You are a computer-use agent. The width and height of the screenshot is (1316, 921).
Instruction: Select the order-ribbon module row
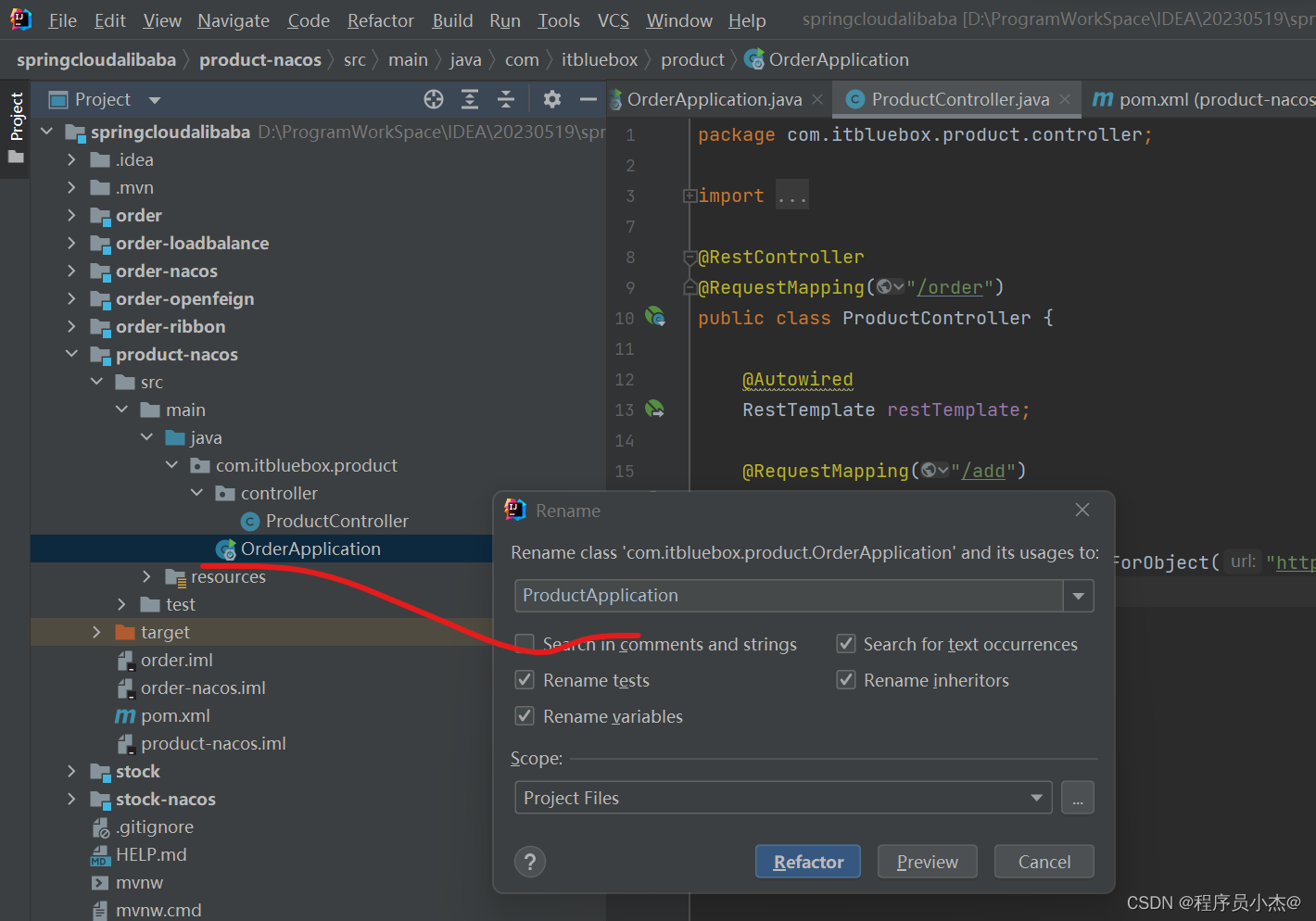(x=171, y=326)
